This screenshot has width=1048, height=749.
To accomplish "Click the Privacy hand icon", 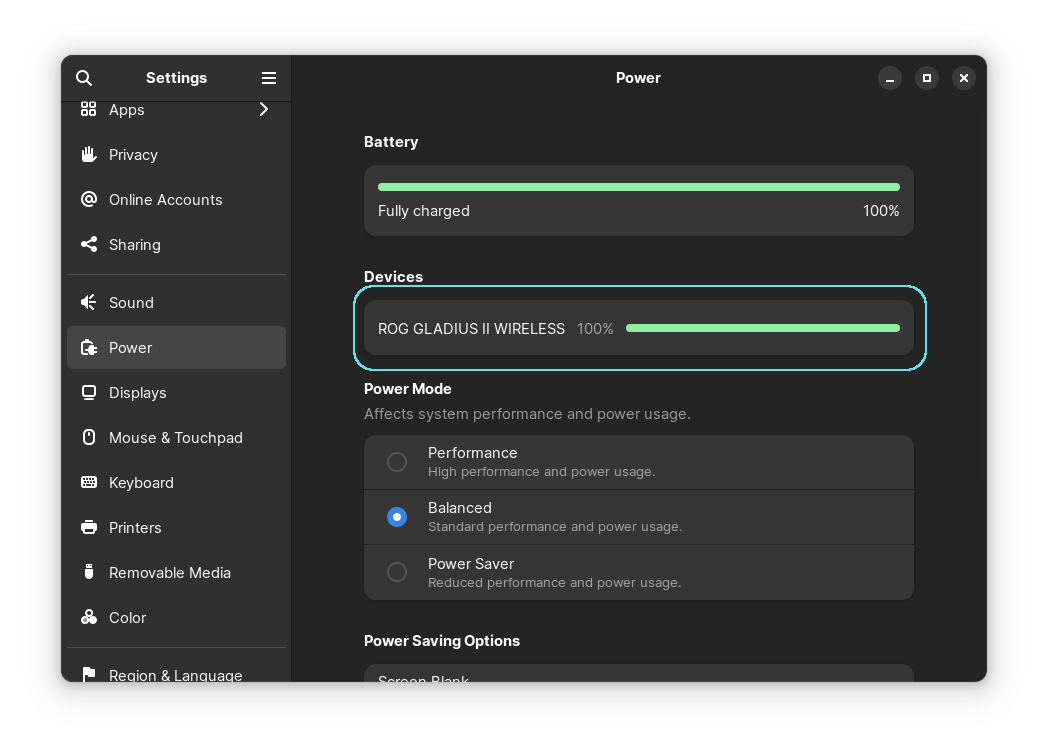I will click(89, 154).
